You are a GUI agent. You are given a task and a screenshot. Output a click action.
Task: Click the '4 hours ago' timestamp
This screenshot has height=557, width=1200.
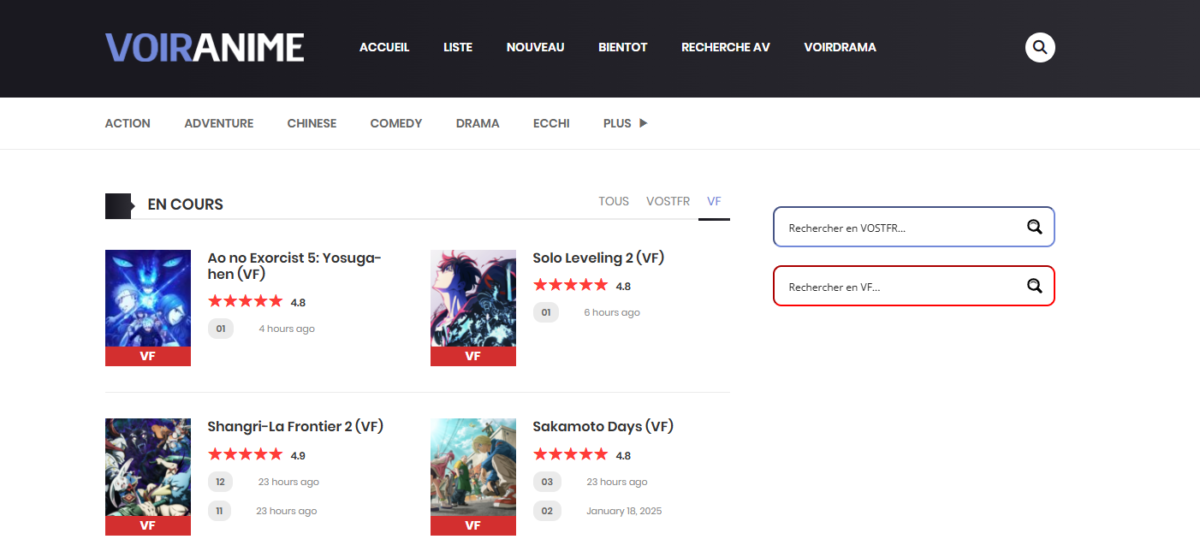click(x=287, y=329)
